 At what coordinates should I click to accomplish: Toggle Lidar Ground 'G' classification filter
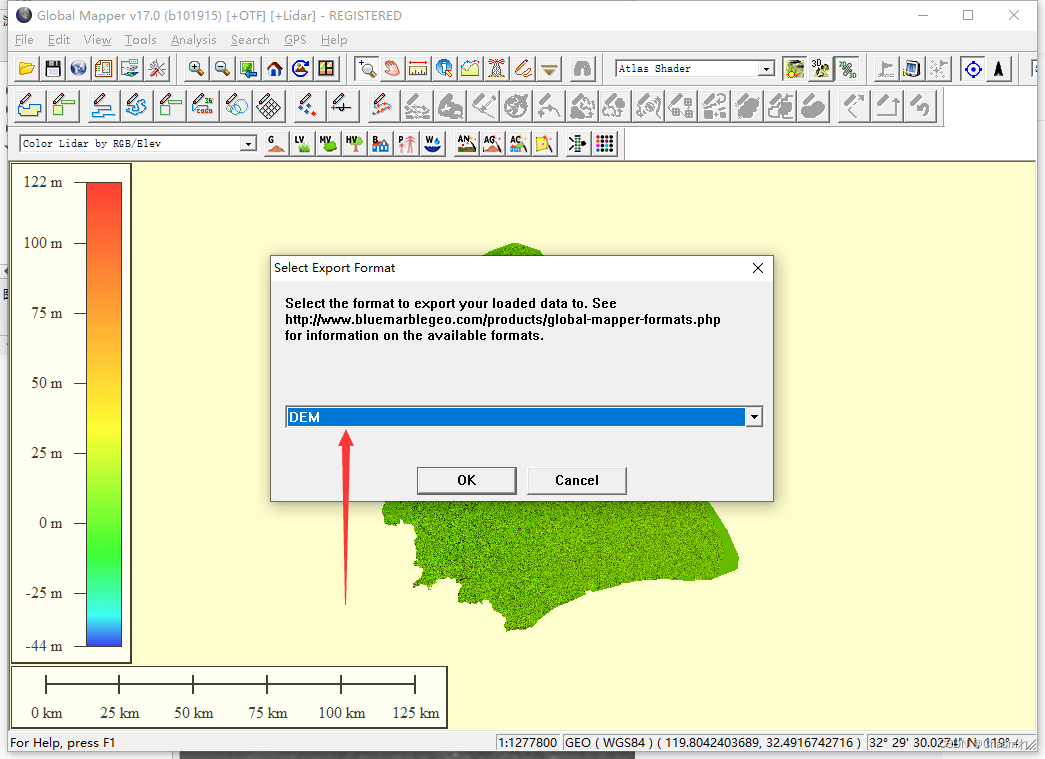click(x=276, y=144)
